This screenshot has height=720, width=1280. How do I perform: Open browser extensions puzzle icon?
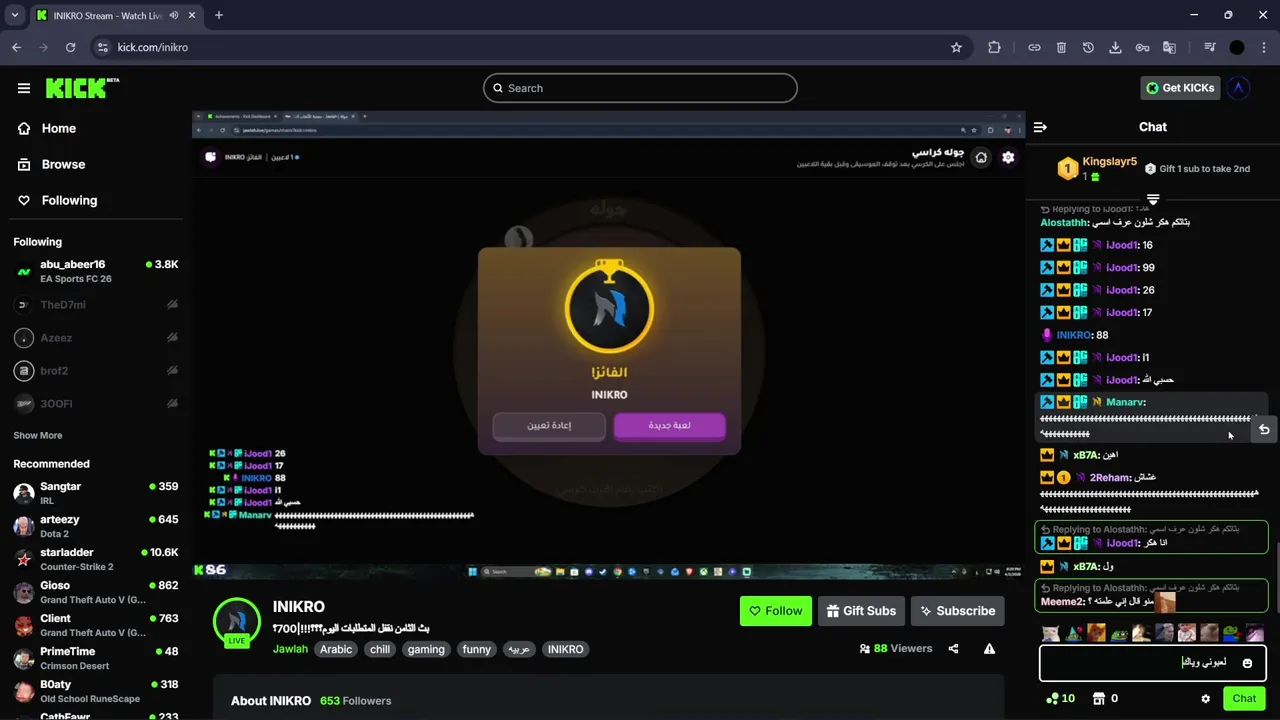click(x=994, y=47)
